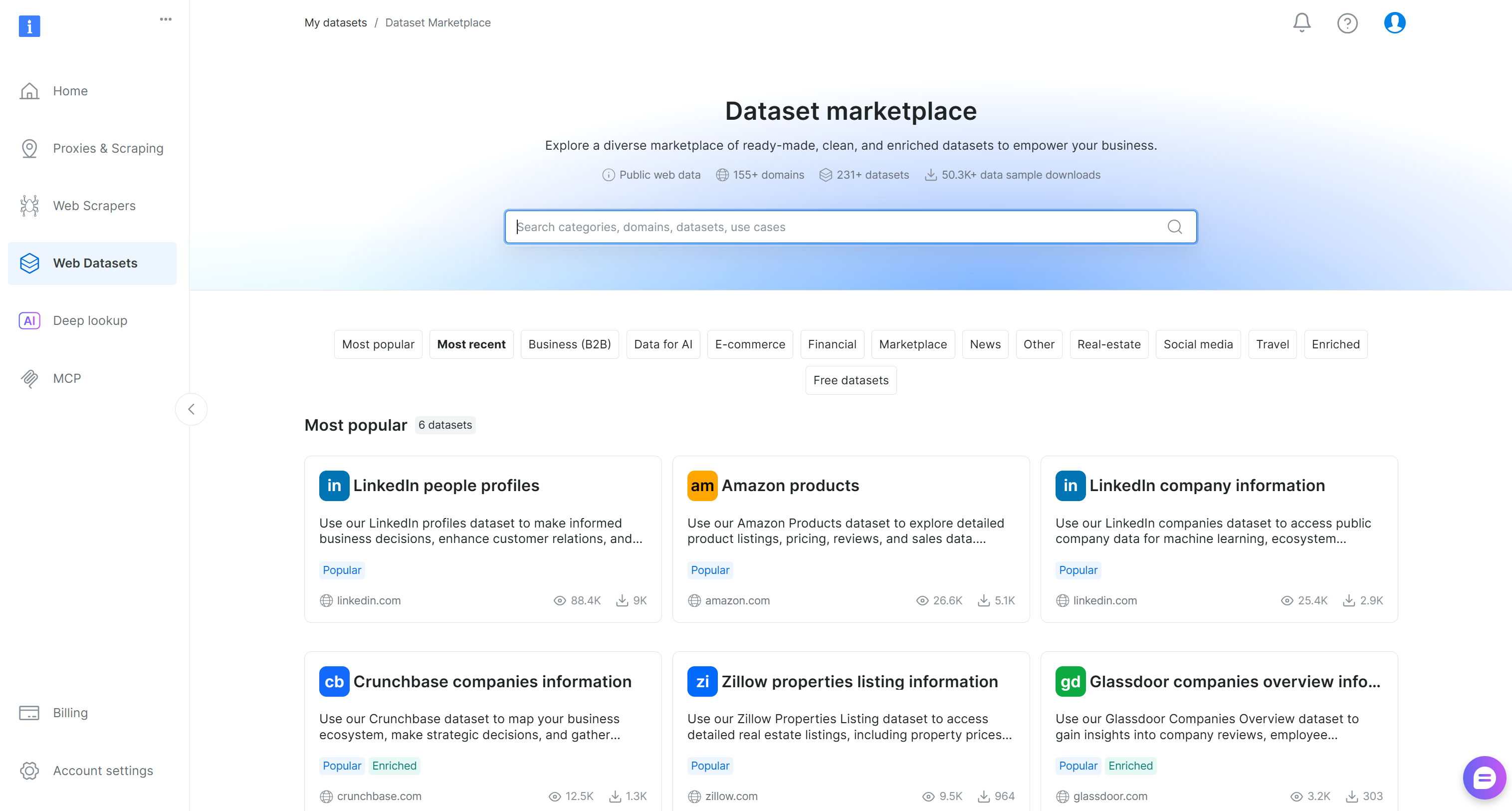Open the Web Scrapers section

[94, 206]
